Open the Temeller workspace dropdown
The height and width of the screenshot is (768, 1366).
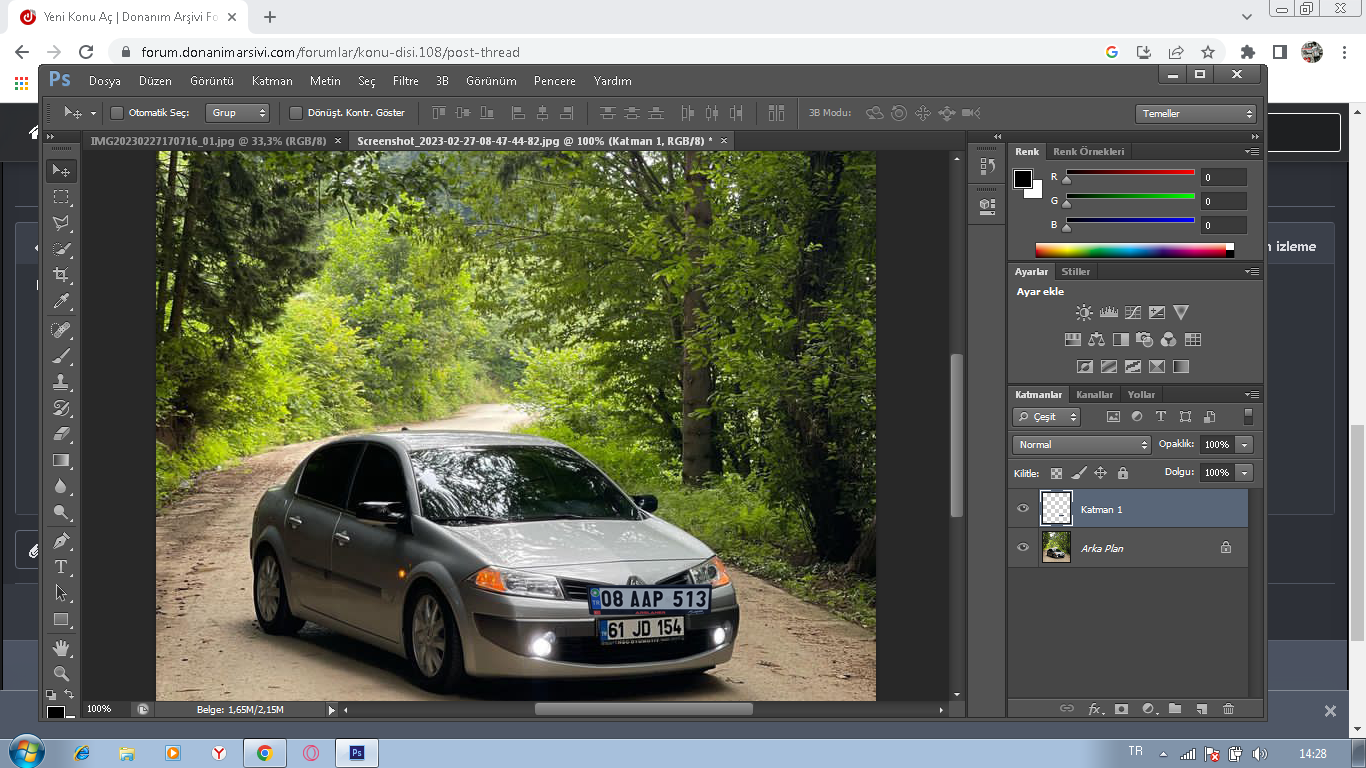[1195, 114]
